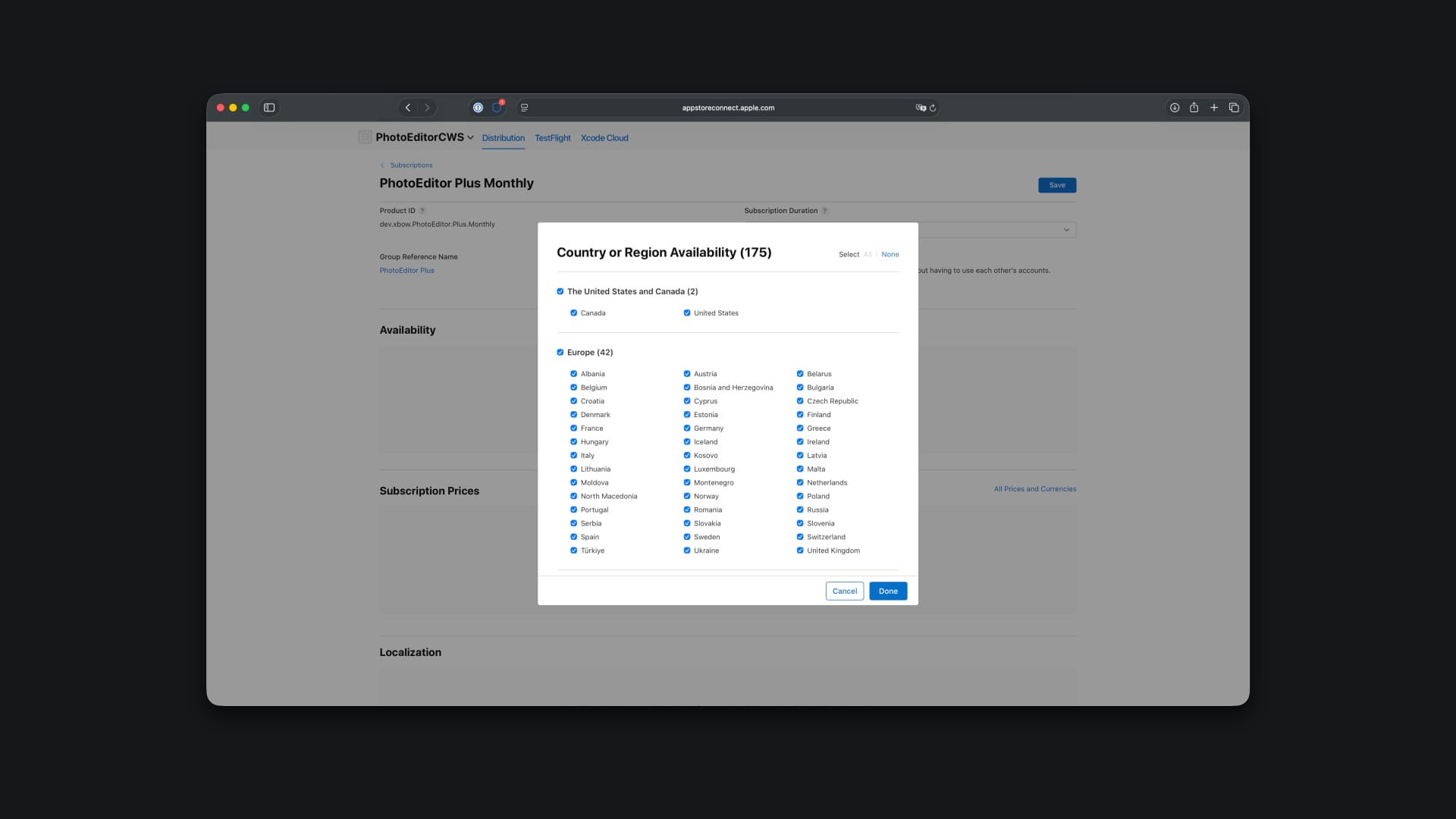Click the address bar URL field

pos(727,108)
